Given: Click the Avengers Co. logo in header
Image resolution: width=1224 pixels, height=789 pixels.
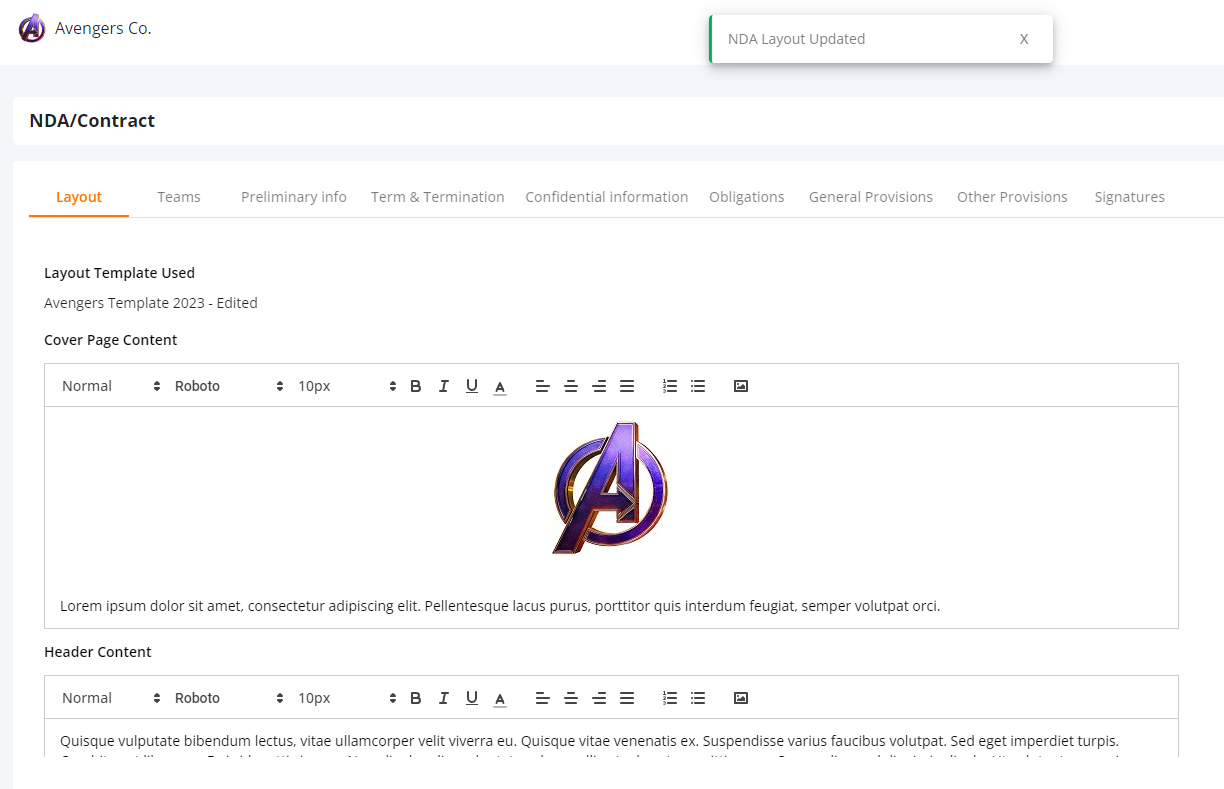Looking at the screenshot, I should pos(32,29).
